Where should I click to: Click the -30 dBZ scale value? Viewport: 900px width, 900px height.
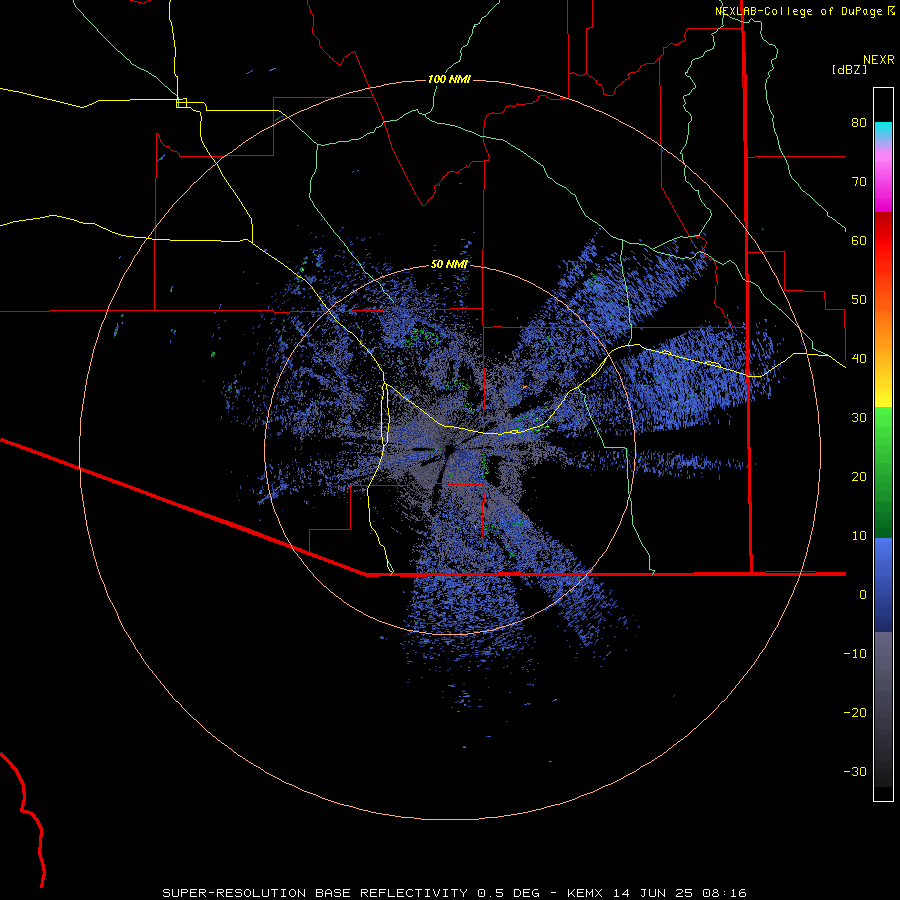(x=855, y=771)
